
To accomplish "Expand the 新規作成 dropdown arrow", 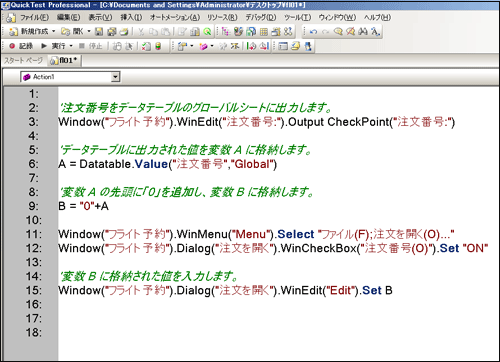I will pyautogui.click(x=53, y=32).
